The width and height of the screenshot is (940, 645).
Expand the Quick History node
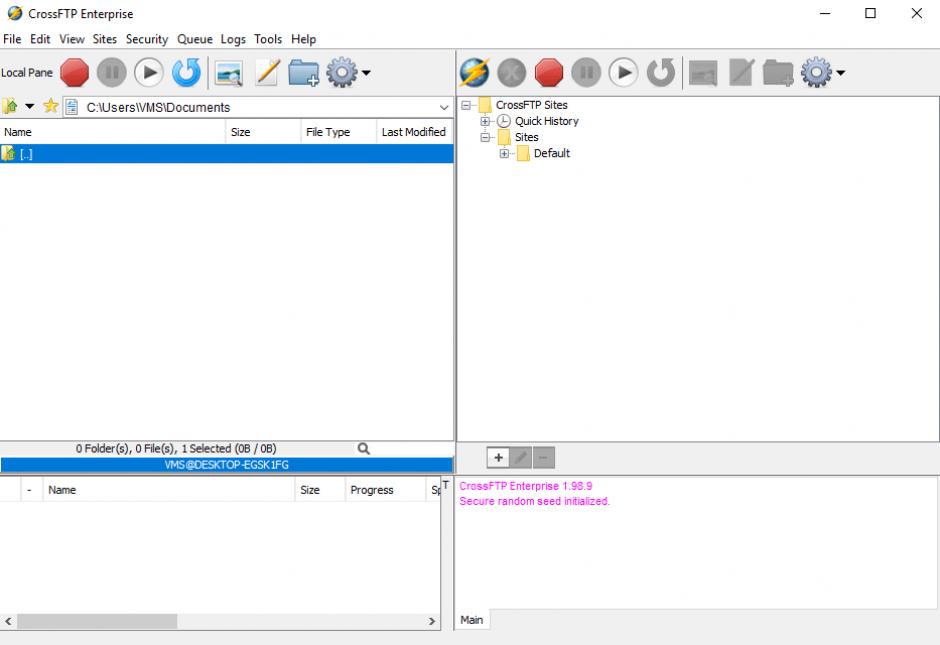[485, 121]
